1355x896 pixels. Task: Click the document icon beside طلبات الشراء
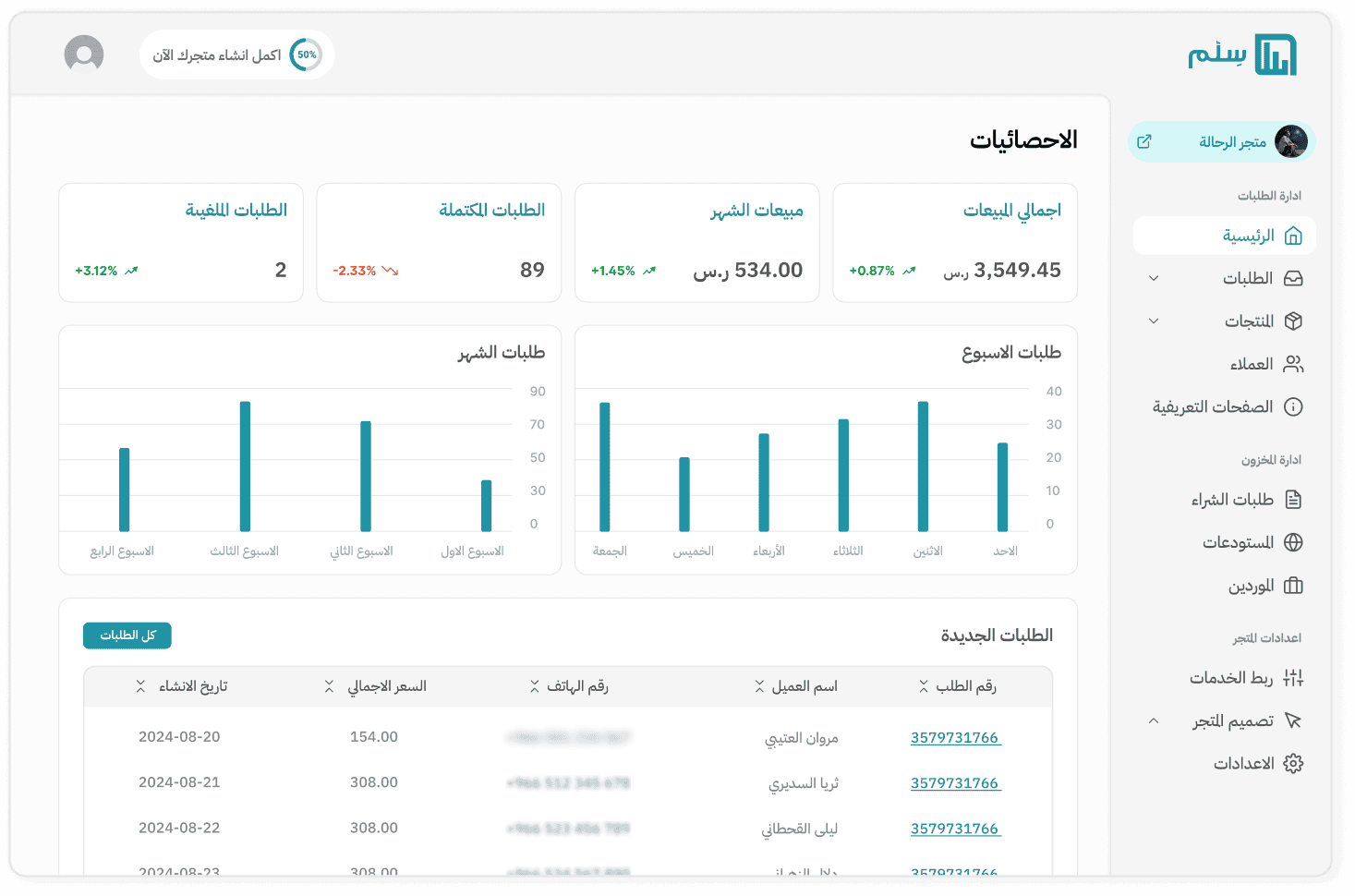tap(1293, 500)
